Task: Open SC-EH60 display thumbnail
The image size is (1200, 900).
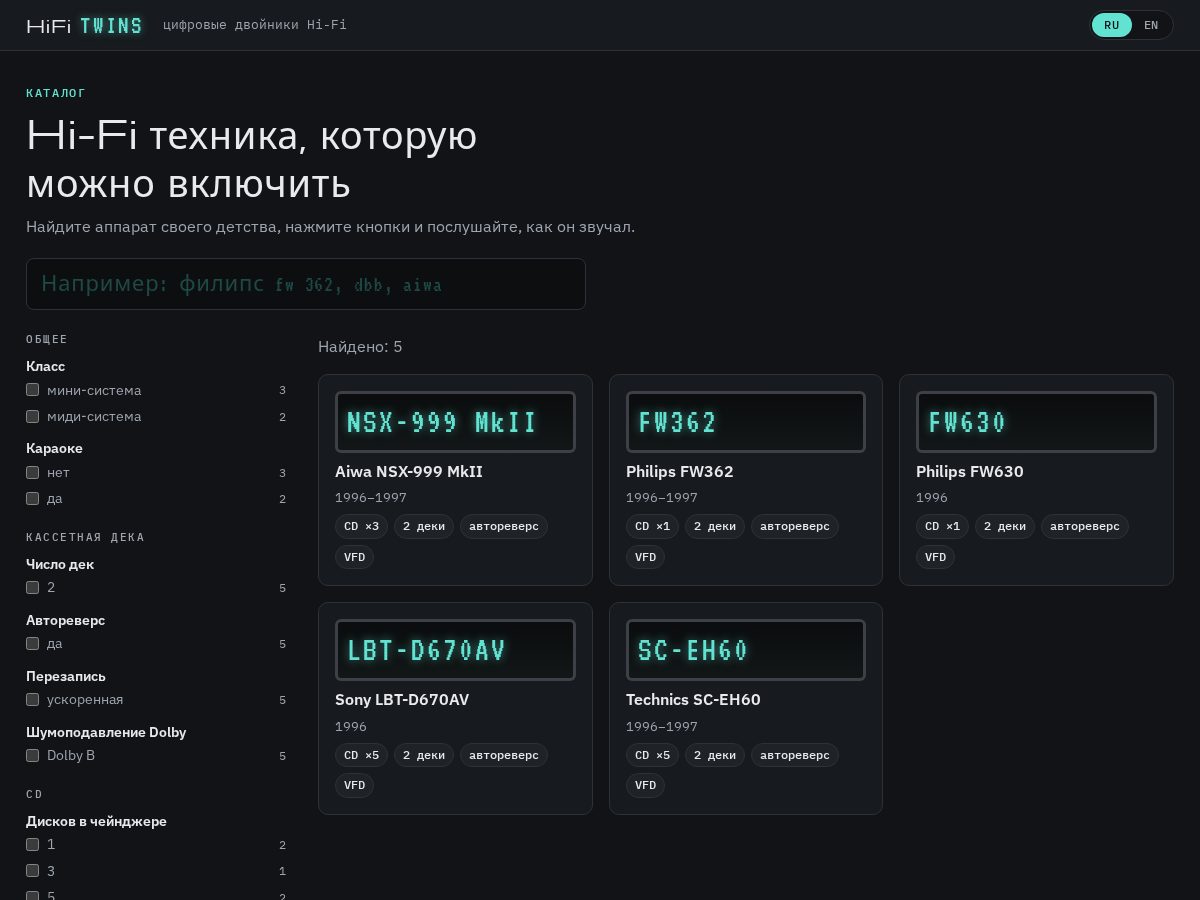Action: (x=746, y=650)
